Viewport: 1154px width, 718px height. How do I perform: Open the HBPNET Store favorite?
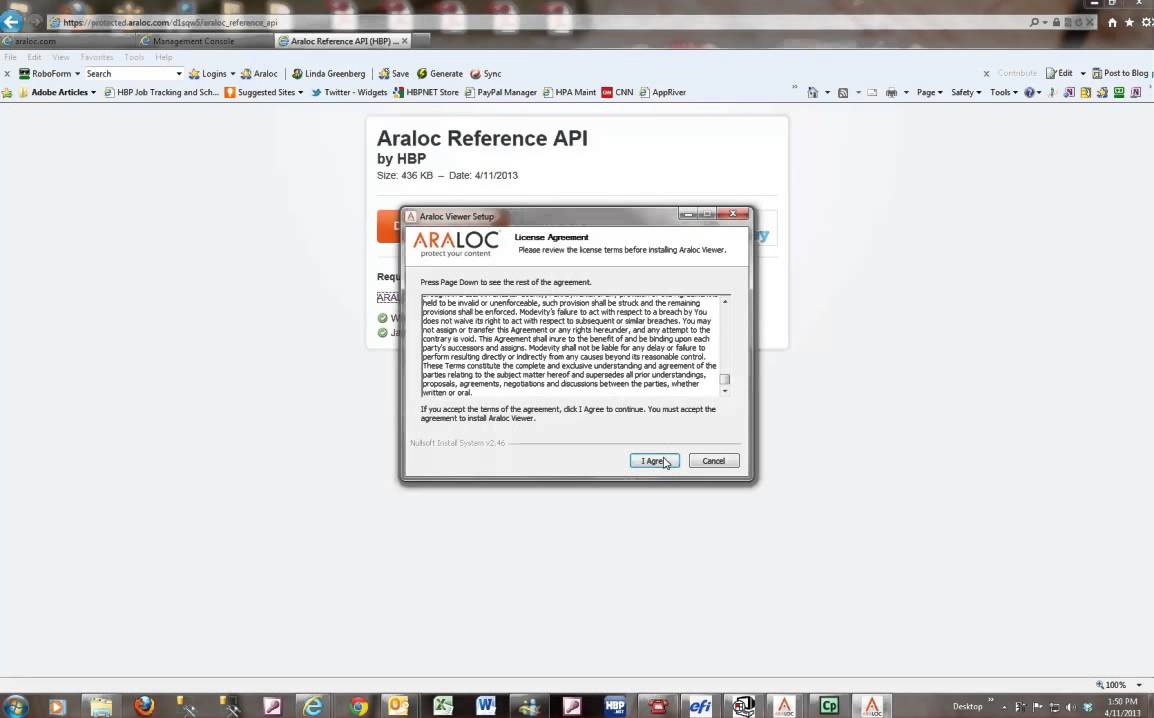(426, 93)
